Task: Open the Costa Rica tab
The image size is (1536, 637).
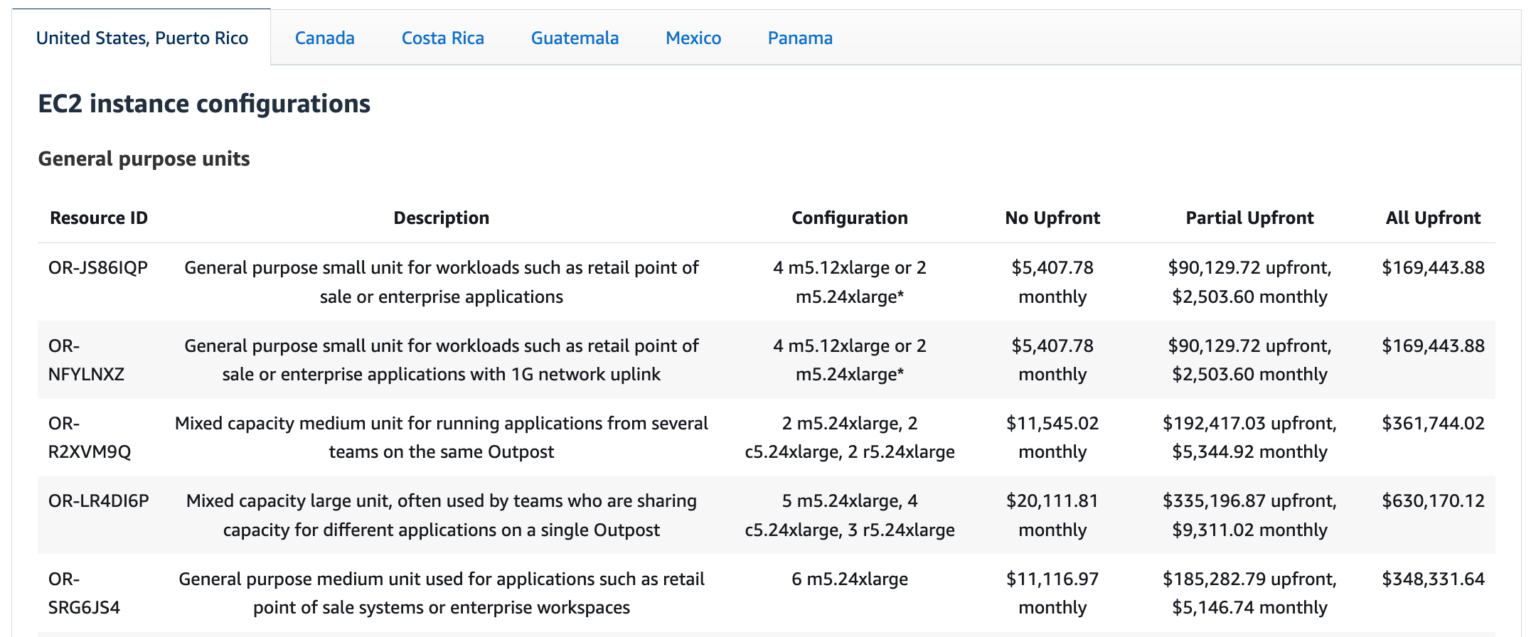Action: click(442, 37)
